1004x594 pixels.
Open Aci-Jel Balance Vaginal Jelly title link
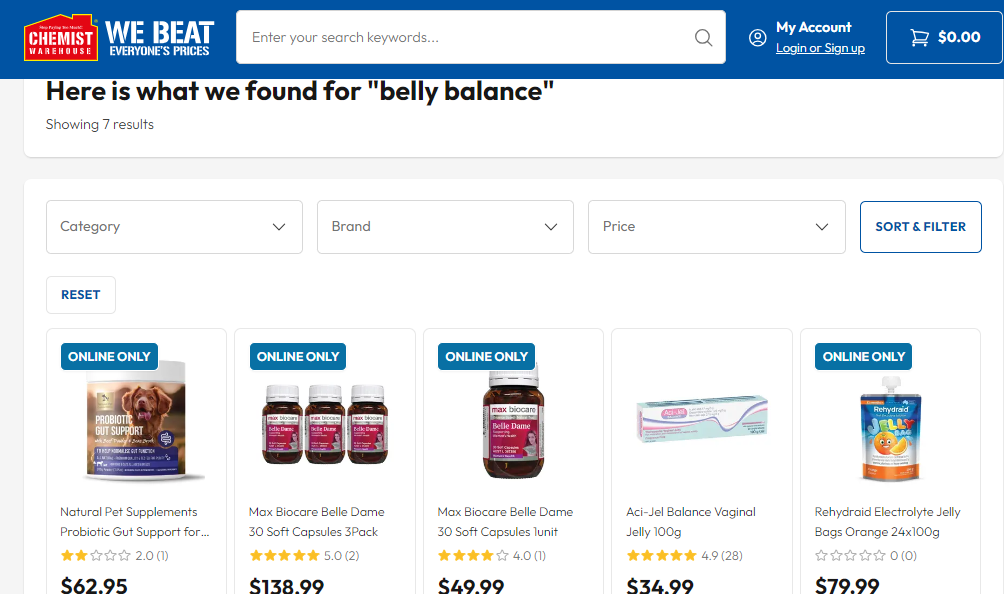tap(691, 522)
